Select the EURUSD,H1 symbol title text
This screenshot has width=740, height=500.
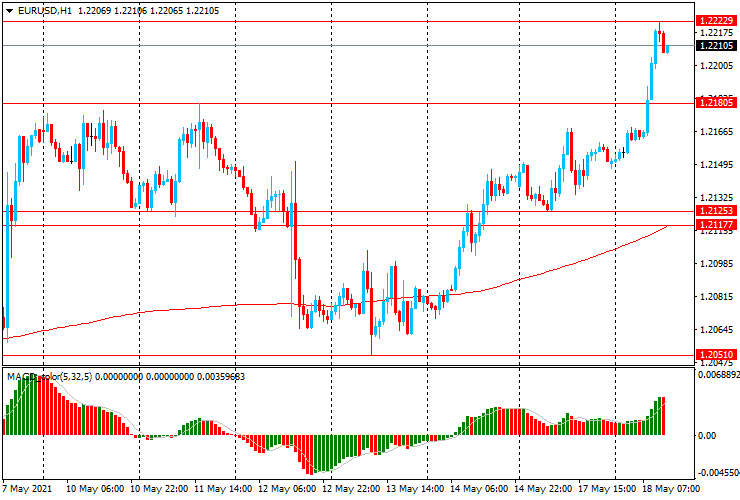[x=45, y=11]
